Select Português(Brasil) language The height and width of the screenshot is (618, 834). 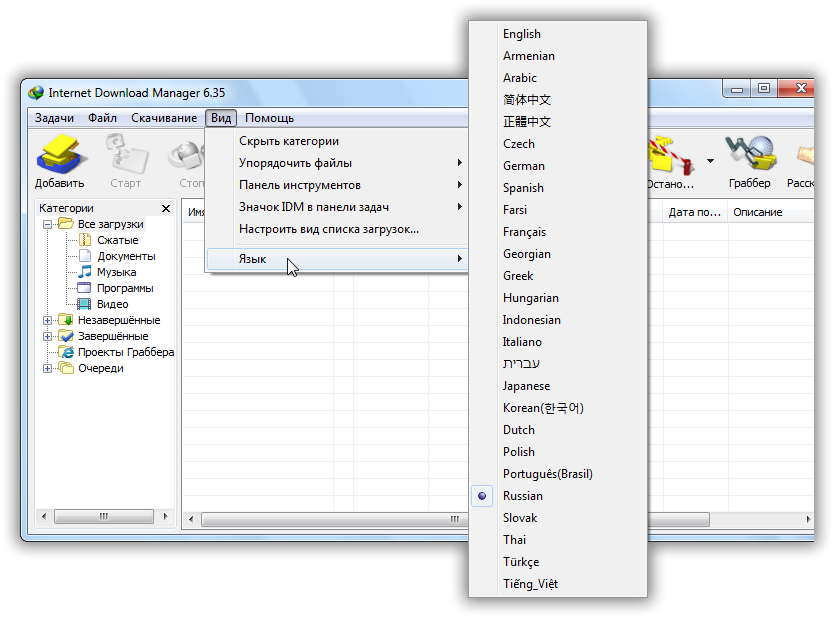[558, 474]
